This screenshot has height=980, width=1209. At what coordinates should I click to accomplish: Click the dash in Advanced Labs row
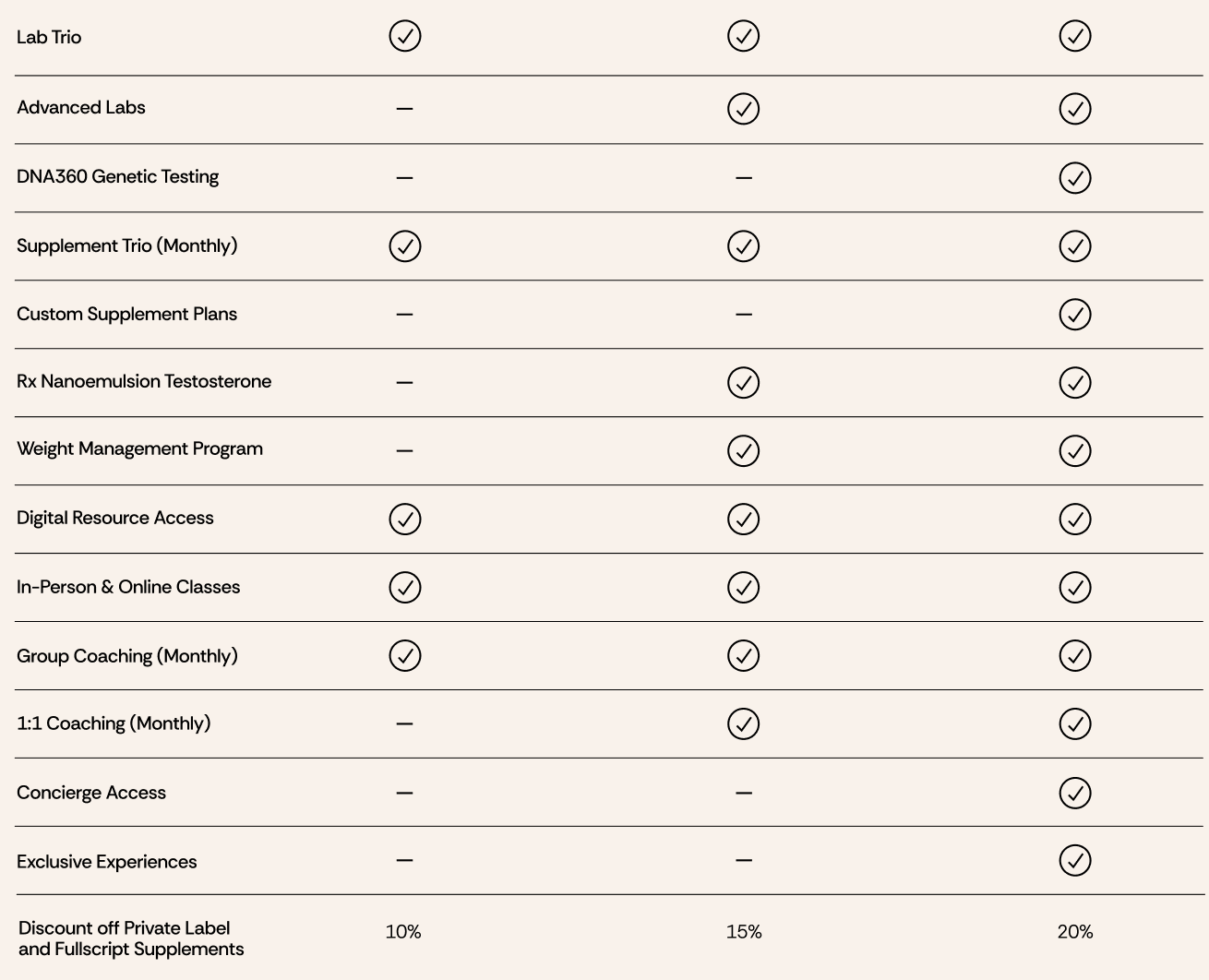pyautogui.click(x=404, y=108)
